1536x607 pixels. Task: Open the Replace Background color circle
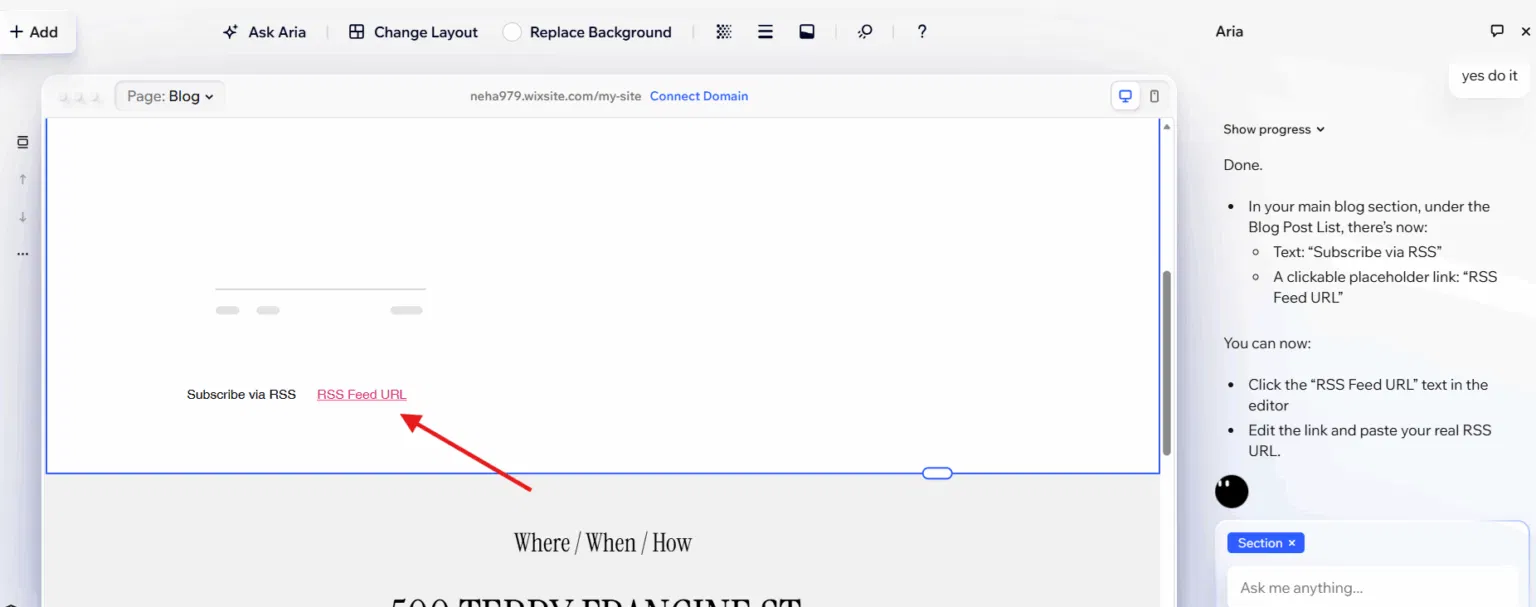[512, 32]
